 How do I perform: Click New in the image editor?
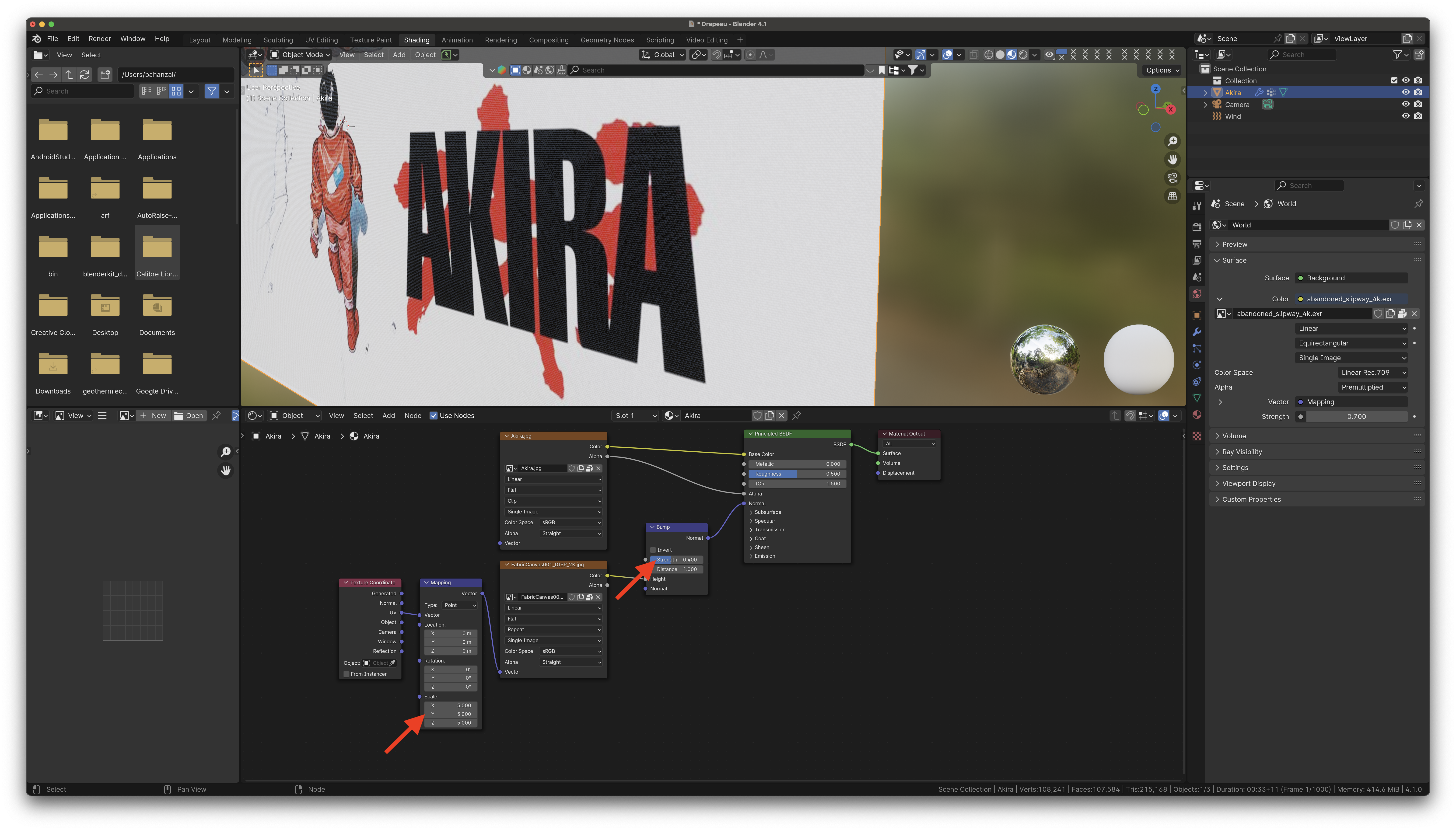pos(153,415)
